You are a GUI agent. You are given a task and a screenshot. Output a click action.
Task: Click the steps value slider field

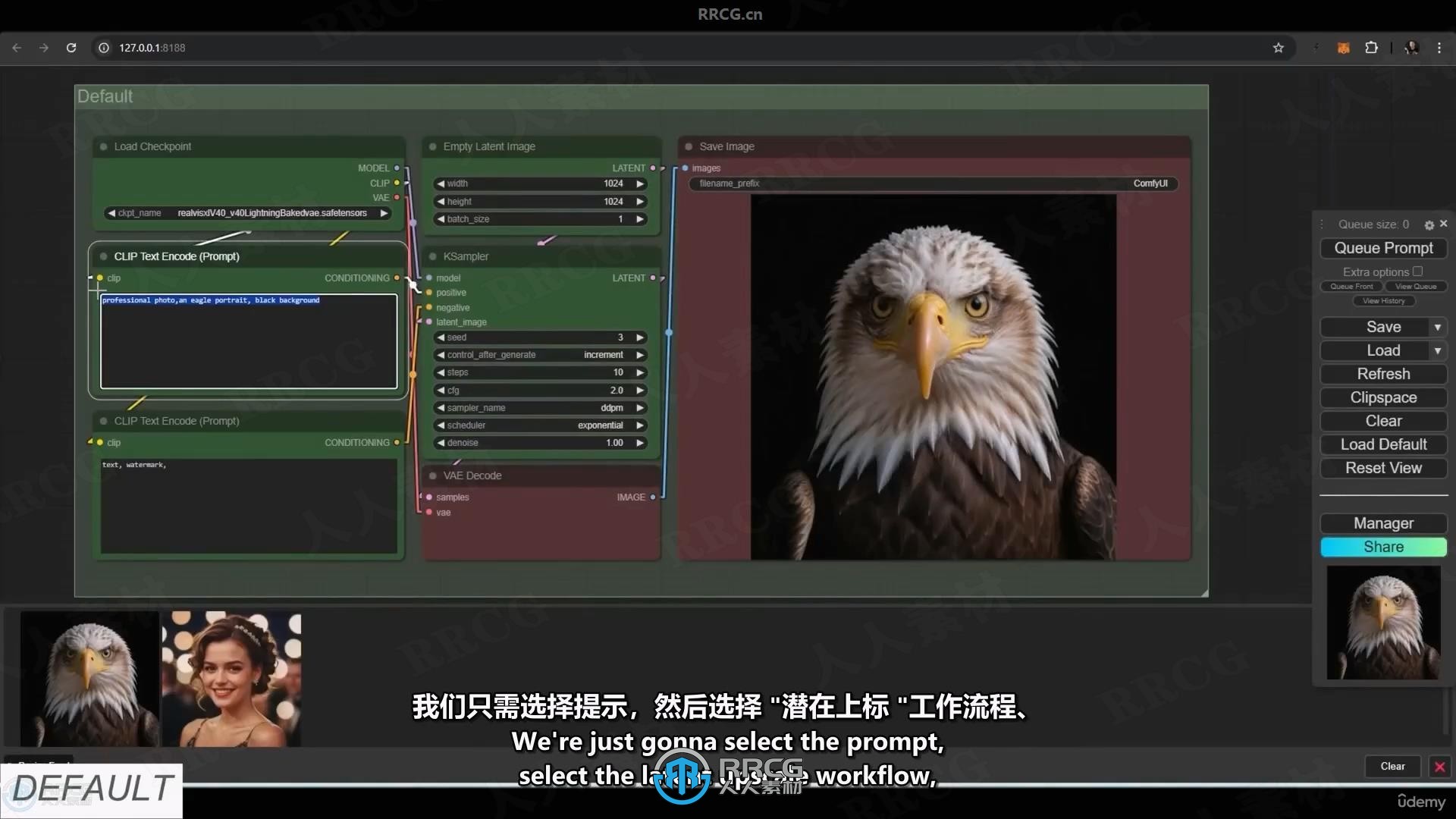coord(541,372)
